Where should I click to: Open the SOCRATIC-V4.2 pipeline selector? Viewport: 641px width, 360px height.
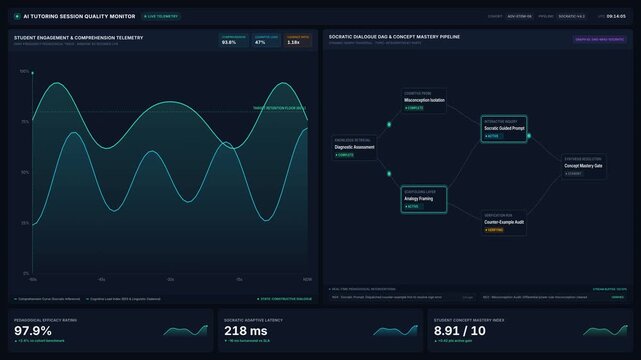[x=572, y=16]
